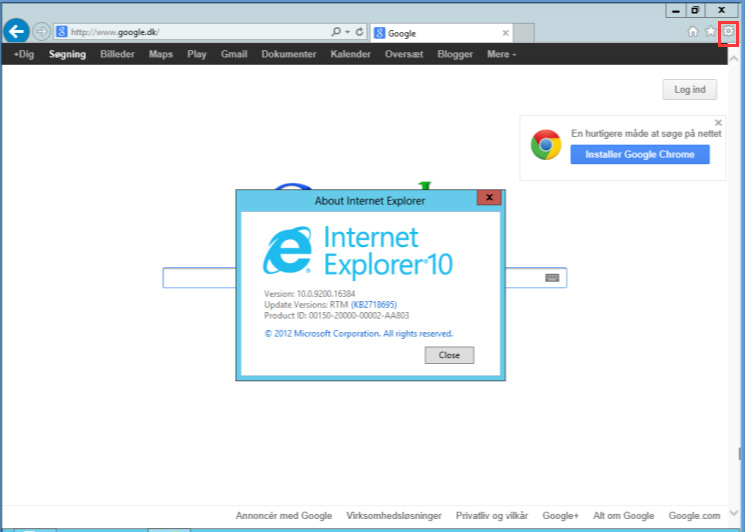The width and height of the screenshot is (745, 532).
Task: Click the blue Back arrow button
Action: [17, 32]
